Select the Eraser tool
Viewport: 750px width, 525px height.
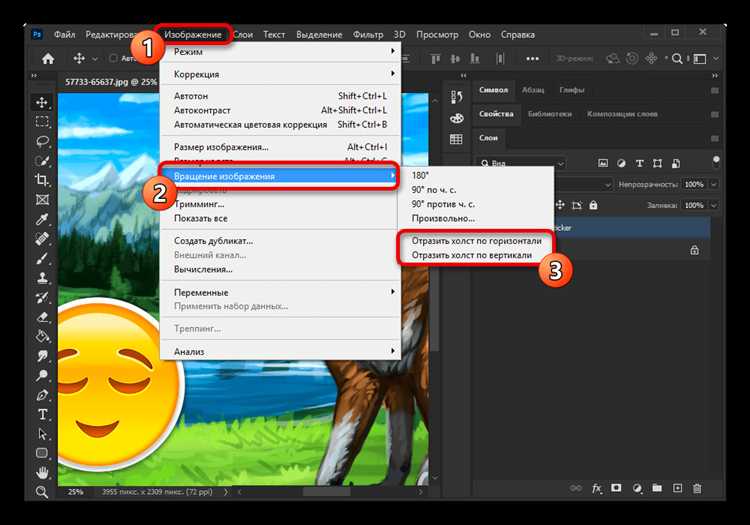pyautogui.click(x=42, y=317)
